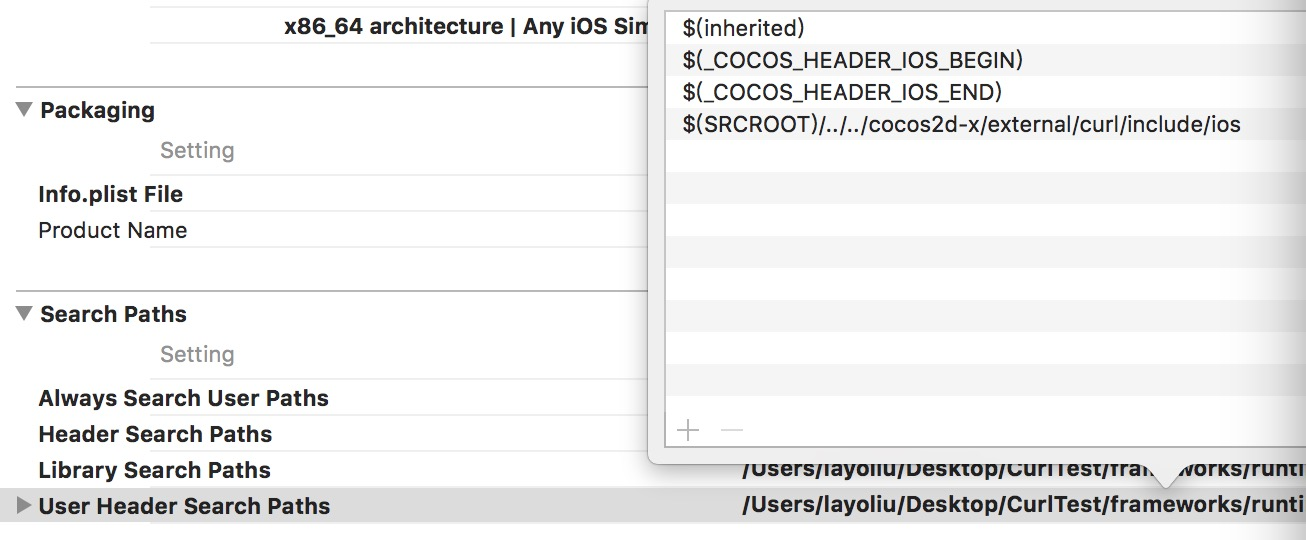Select the $(SRCROOT) curl include path entry

coord(961,125)
